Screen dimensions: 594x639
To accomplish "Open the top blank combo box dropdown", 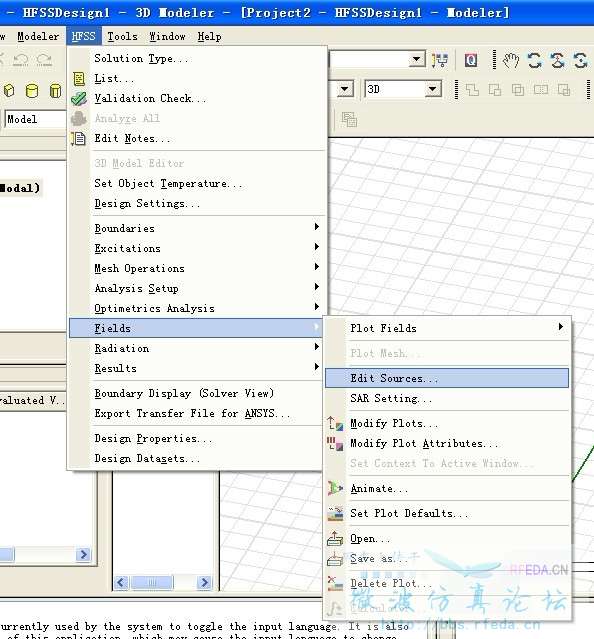I will pos(416,60).
